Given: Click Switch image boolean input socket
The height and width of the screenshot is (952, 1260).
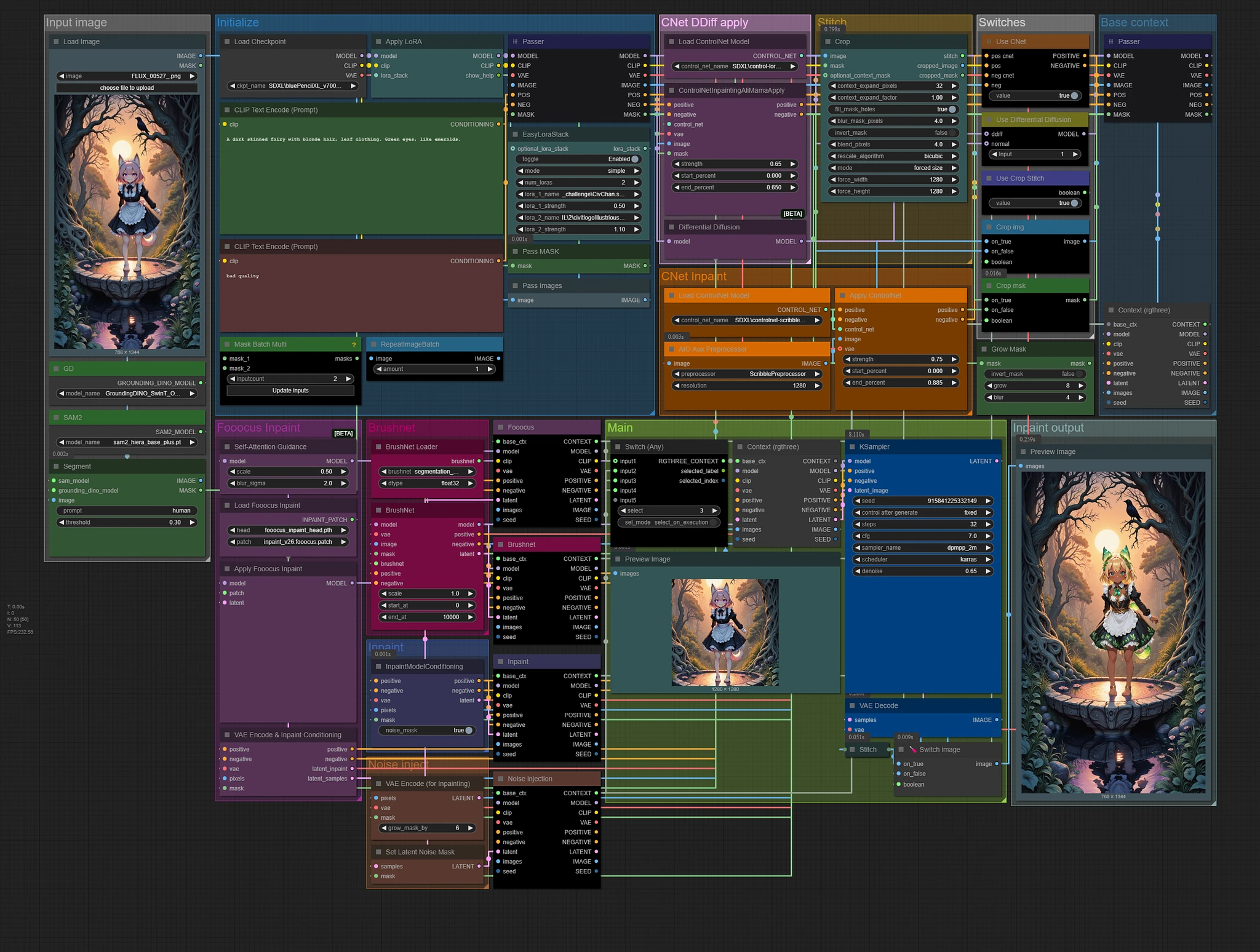Looking at the screenshot, I should point(898,785).
